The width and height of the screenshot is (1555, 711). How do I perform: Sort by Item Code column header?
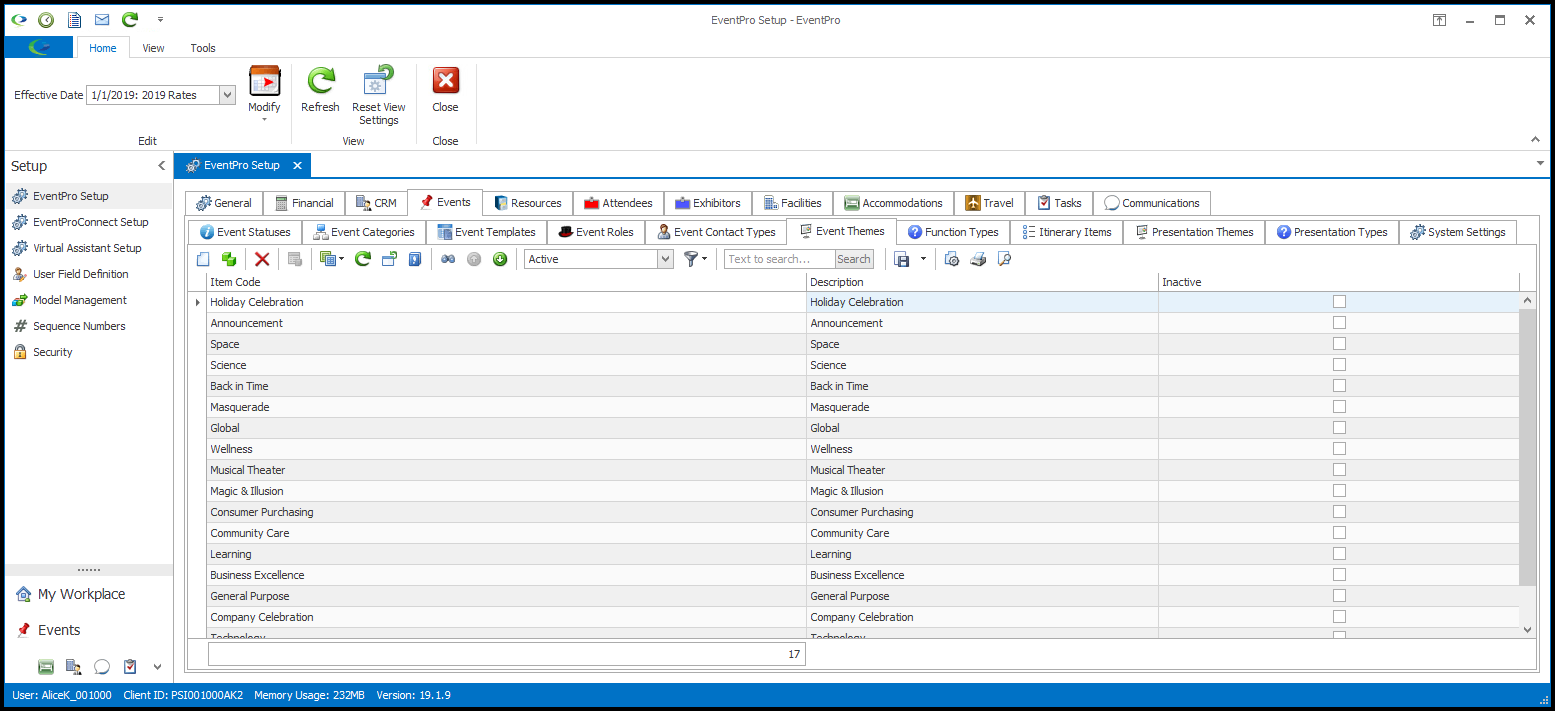506,282
